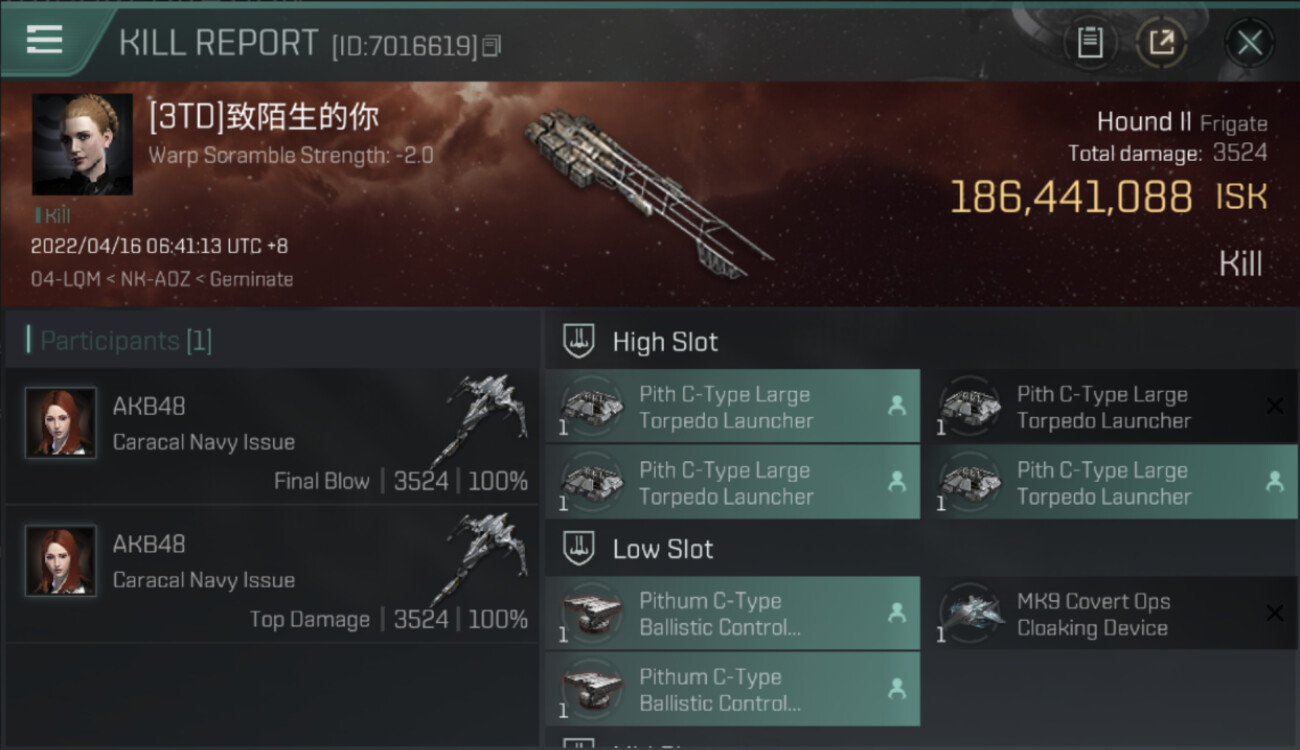Open AKB48 Final Blow pilot portrait

click(61, 423)
